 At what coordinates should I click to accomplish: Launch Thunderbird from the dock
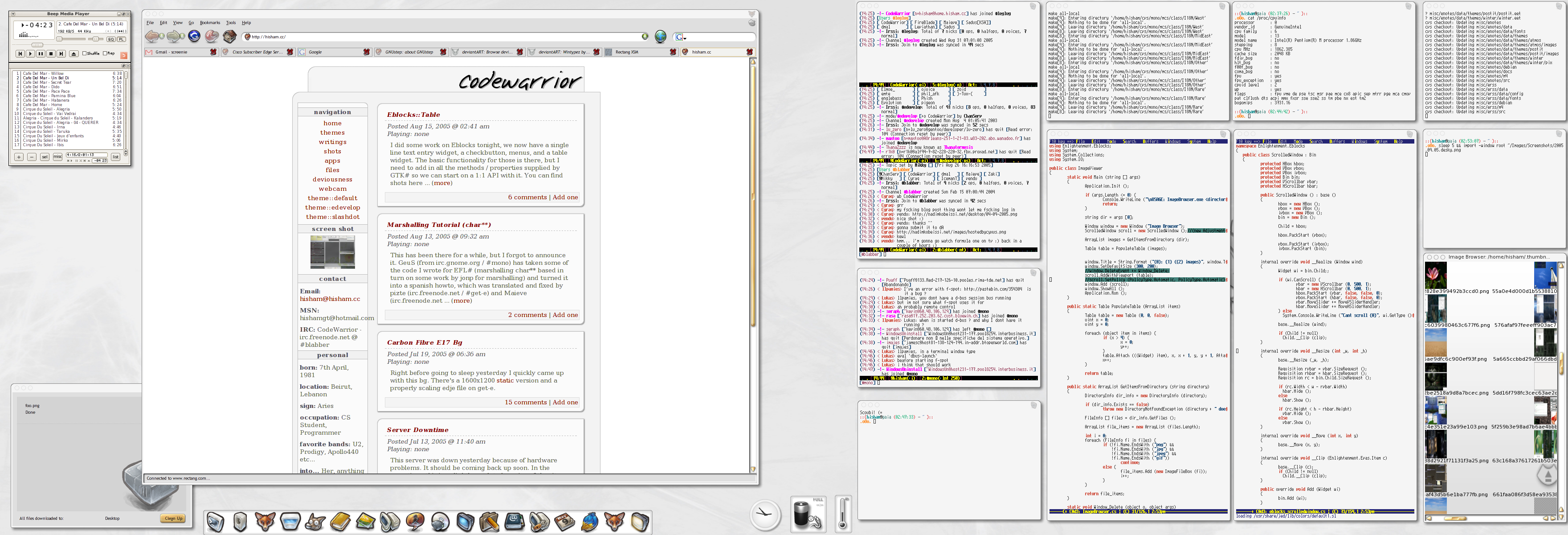[590, 522]
